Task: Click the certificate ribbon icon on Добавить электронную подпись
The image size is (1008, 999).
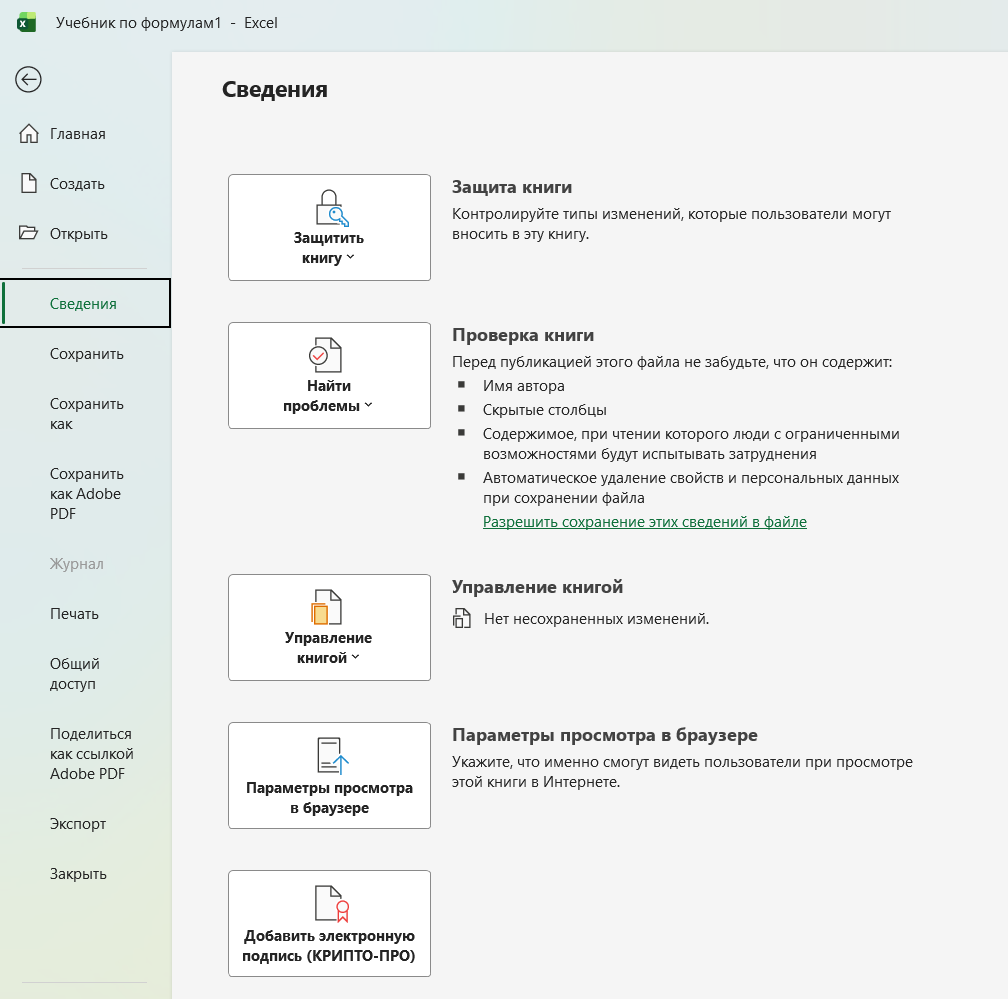Action: pyautogui.click(x=332, y=904)
